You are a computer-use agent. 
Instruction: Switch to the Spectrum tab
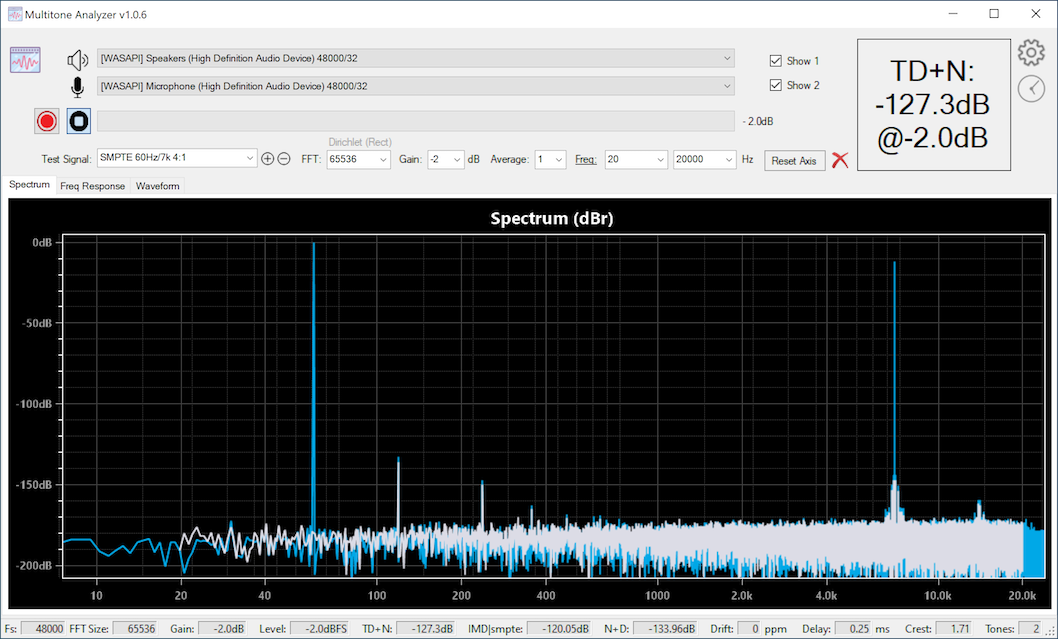[x=30, y=185]
